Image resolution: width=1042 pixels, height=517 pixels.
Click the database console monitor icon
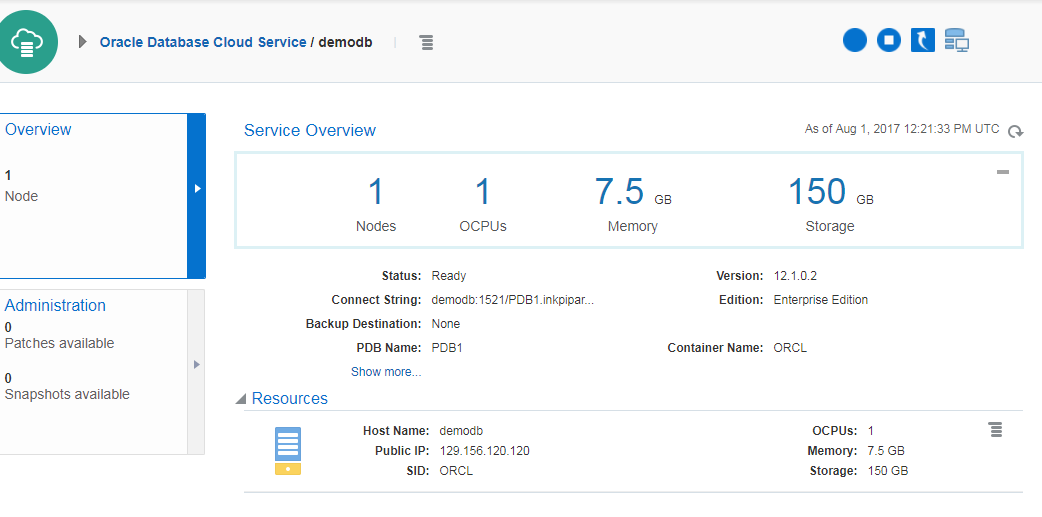click(x=957, y=41)
